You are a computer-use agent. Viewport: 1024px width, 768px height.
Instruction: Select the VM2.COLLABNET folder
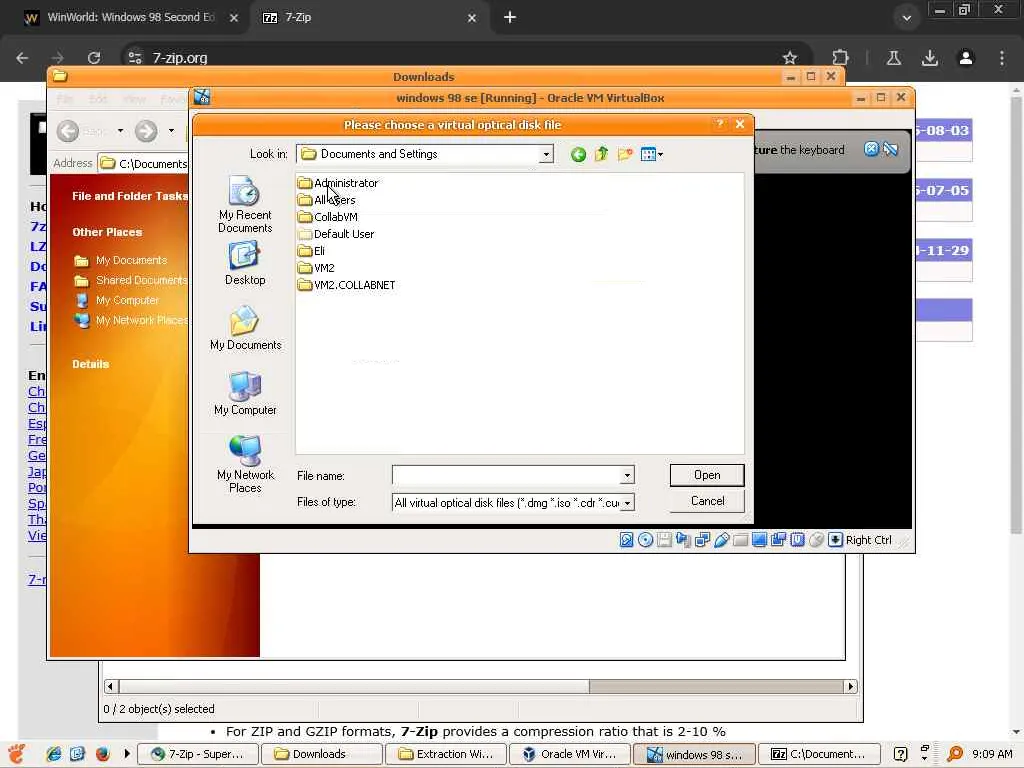click(346, 285)
